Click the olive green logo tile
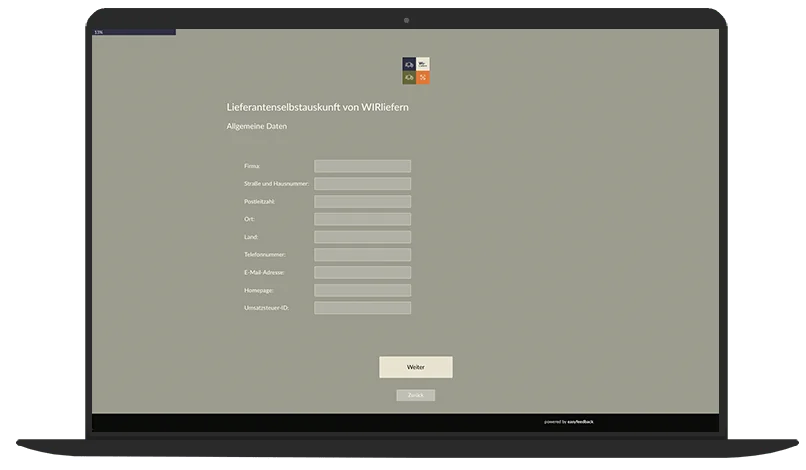Image resolution: width=806 pixels, height=470 pixels. click(409, 78)
